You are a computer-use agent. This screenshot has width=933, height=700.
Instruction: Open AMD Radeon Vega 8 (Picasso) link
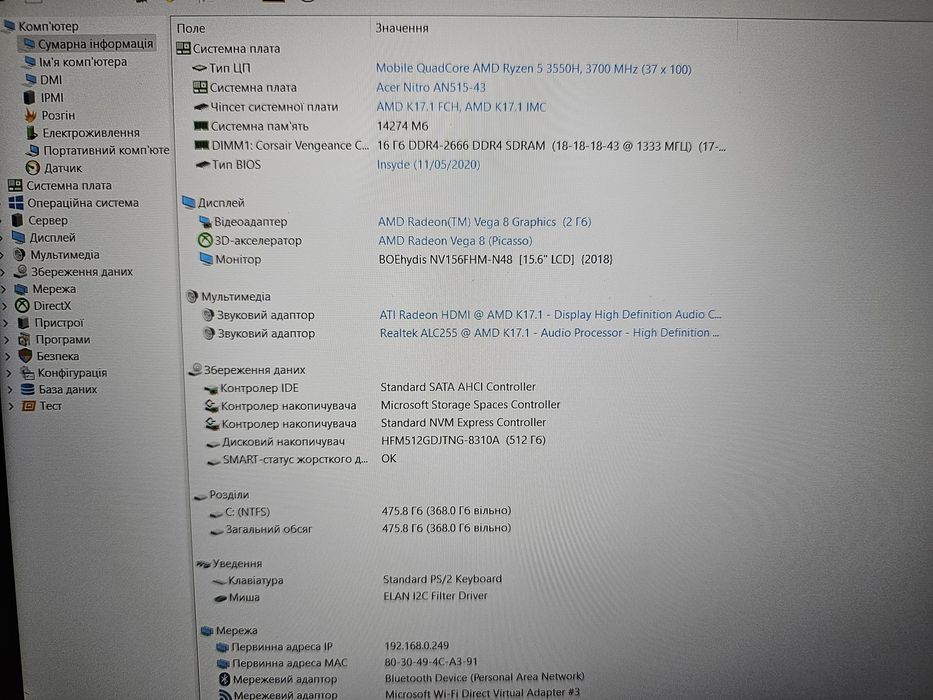455,240
